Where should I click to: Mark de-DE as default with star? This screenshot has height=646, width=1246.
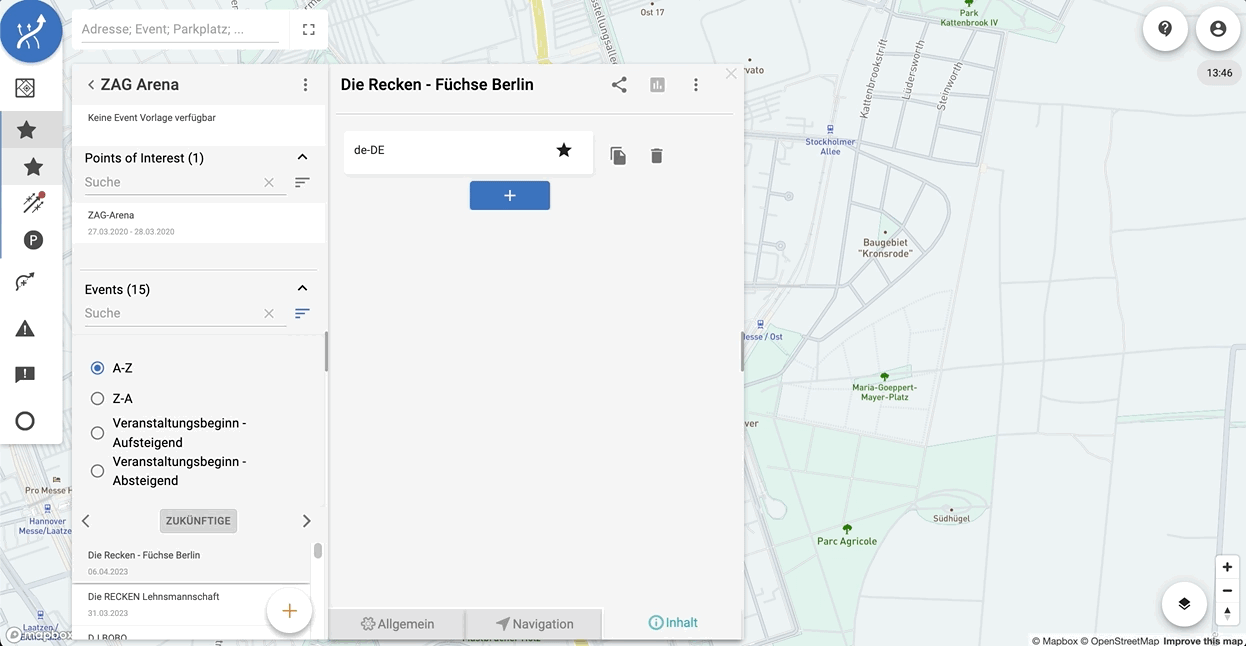click(564, 150)
